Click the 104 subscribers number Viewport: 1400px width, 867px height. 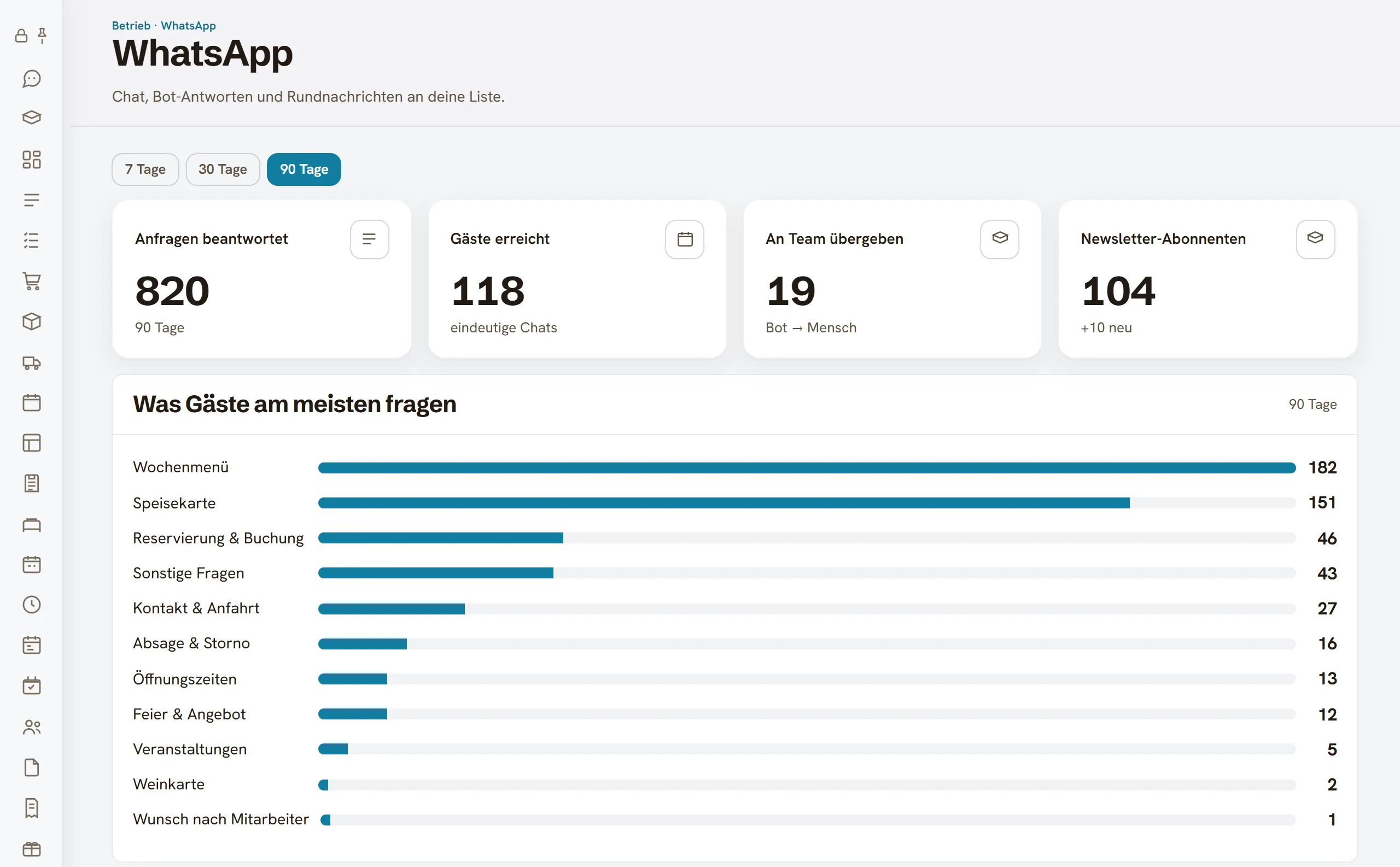1118,291
